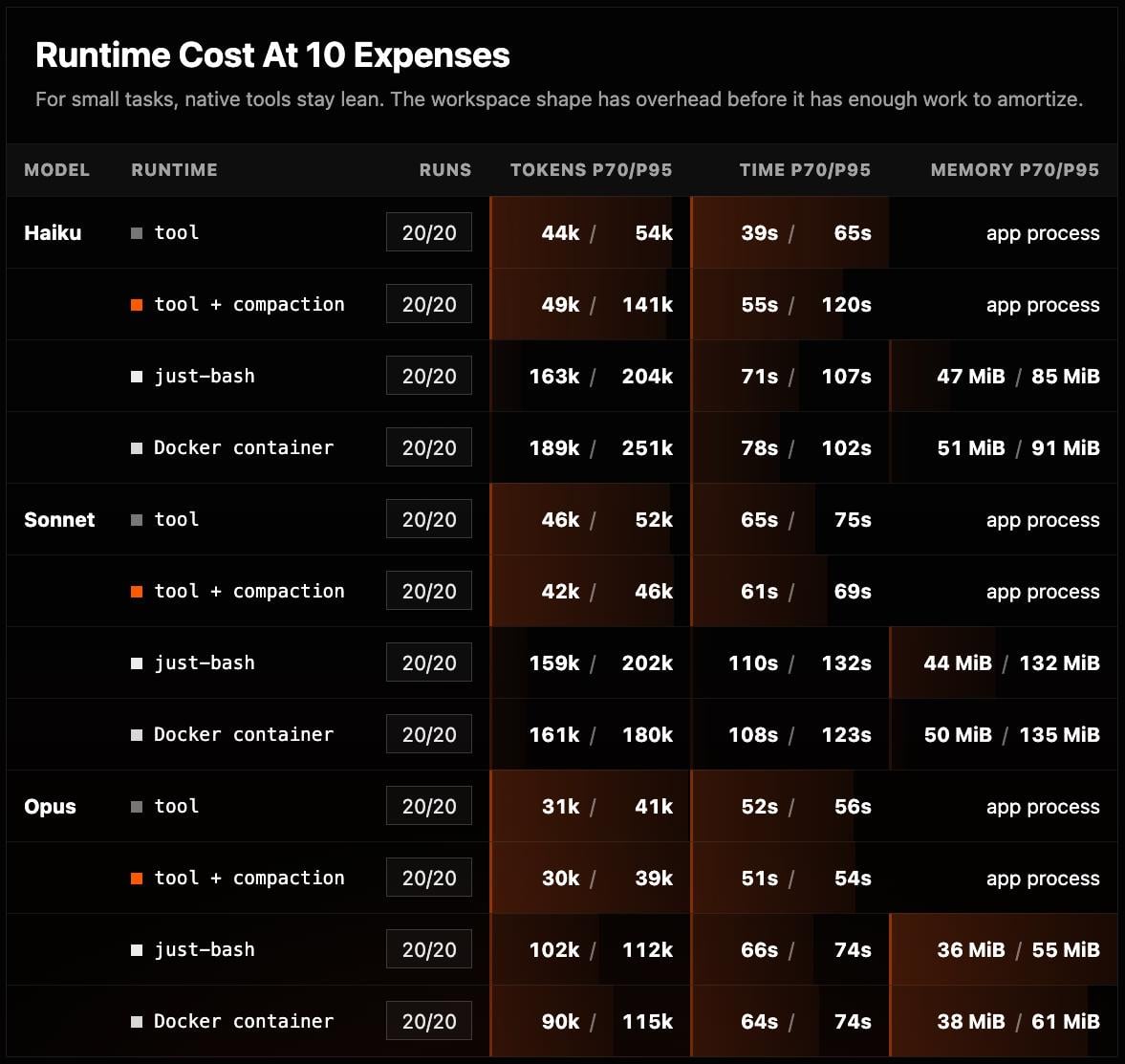
Task: Click app process in the Haiku tool row
Action: tap(1043, 233)
